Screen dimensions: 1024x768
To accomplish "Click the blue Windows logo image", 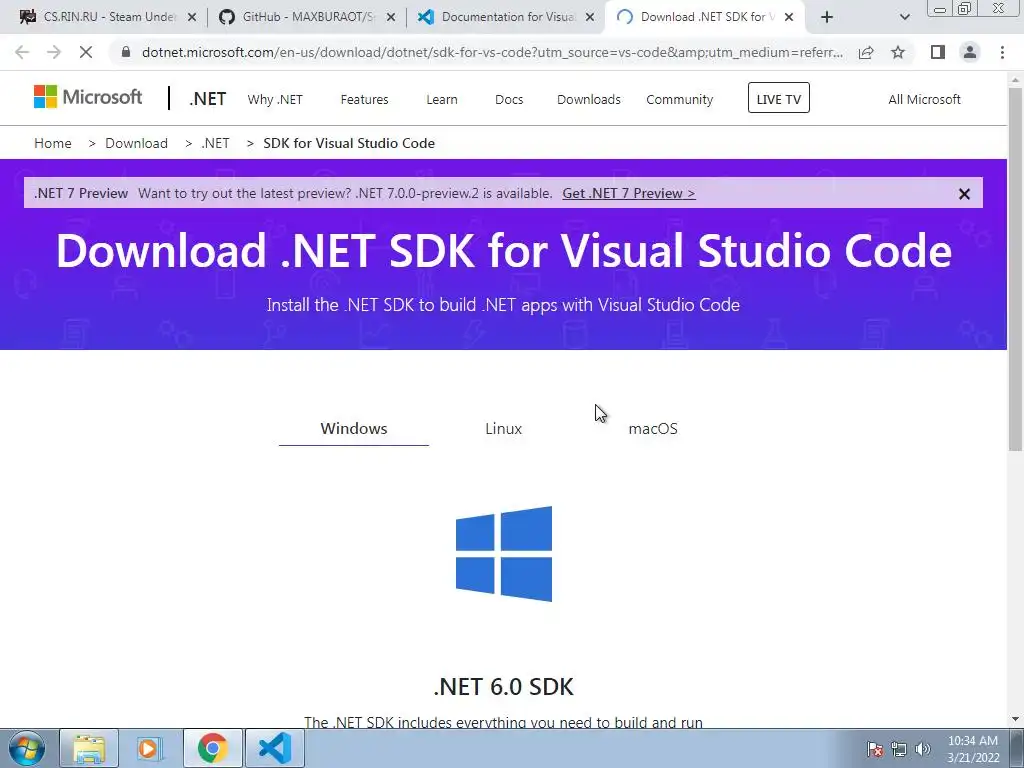I will (x=504, y=554).
